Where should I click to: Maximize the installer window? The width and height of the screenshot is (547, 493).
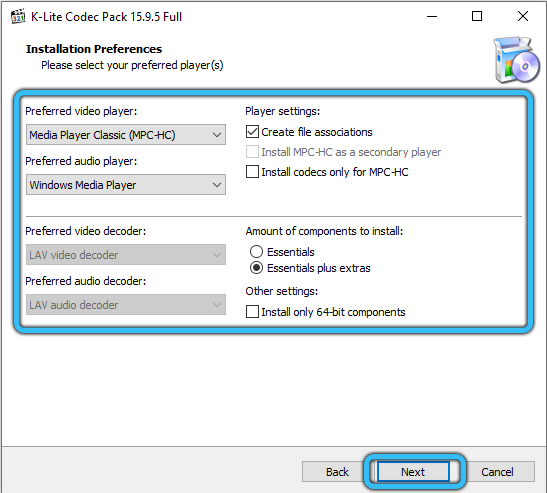pyautogui.click(x=477, y=16)
